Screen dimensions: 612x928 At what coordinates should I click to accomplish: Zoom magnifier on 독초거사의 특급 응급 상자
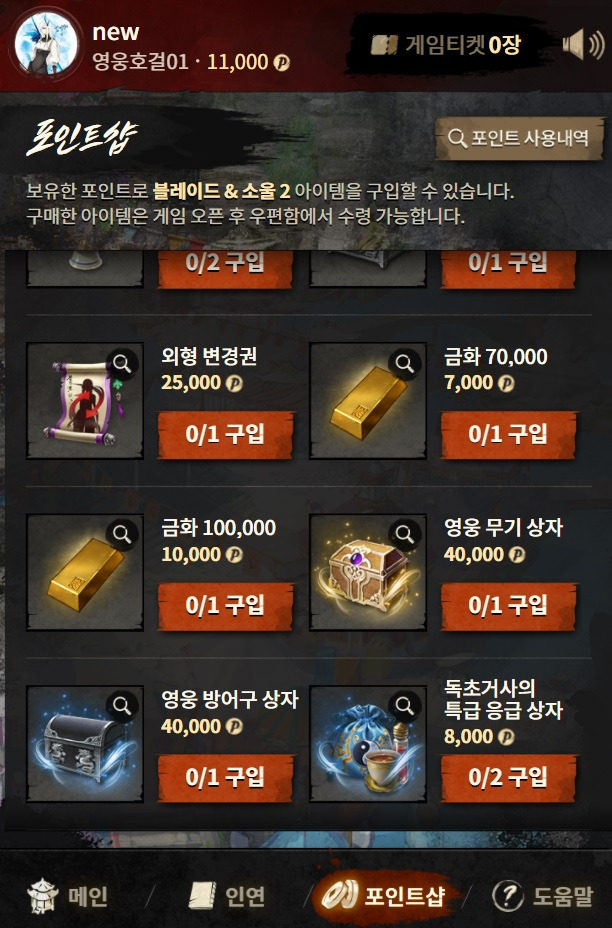(x=405, y=705)
